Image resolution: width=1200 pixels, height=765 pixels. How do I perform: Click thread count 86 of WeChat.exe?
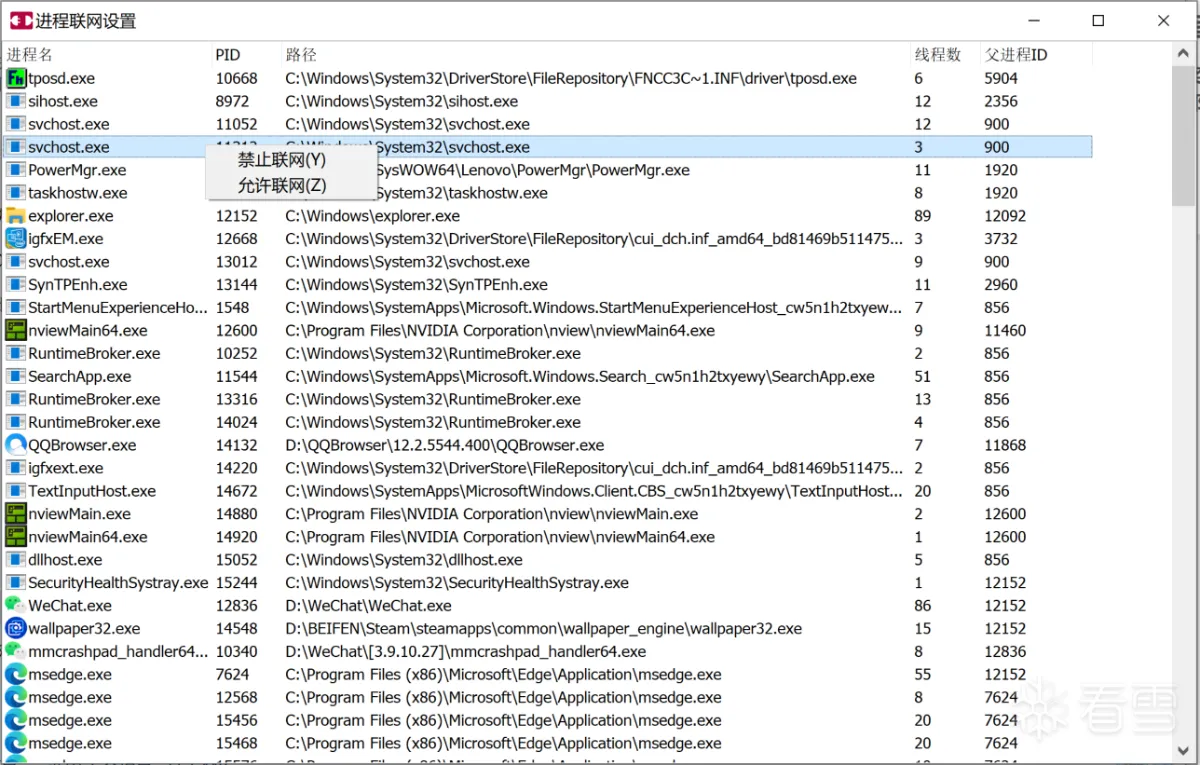(x=922, y=606)
